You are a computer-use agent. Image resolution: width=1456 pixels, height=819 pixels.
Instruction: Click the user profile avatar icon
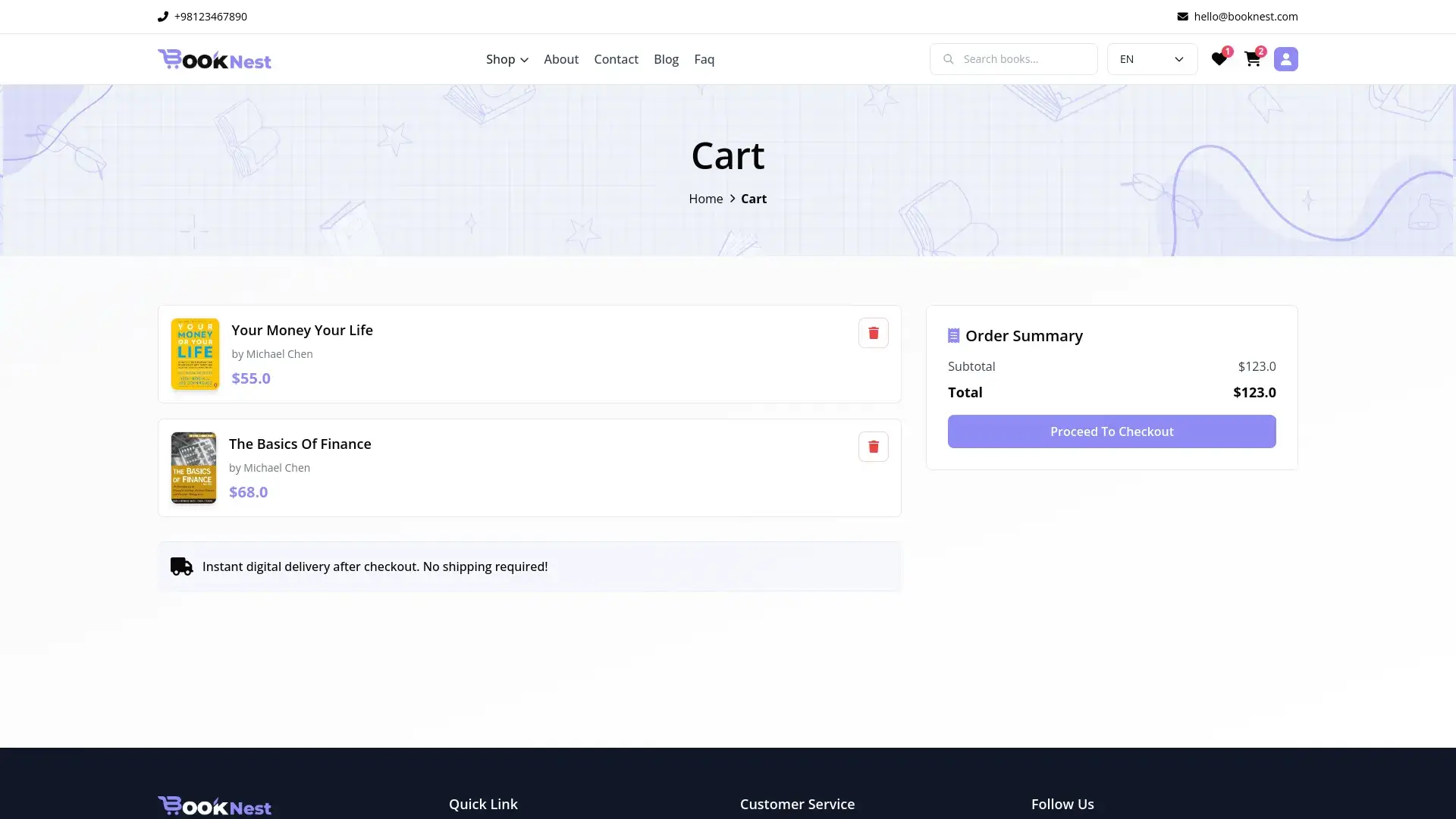pos(1285,59)
